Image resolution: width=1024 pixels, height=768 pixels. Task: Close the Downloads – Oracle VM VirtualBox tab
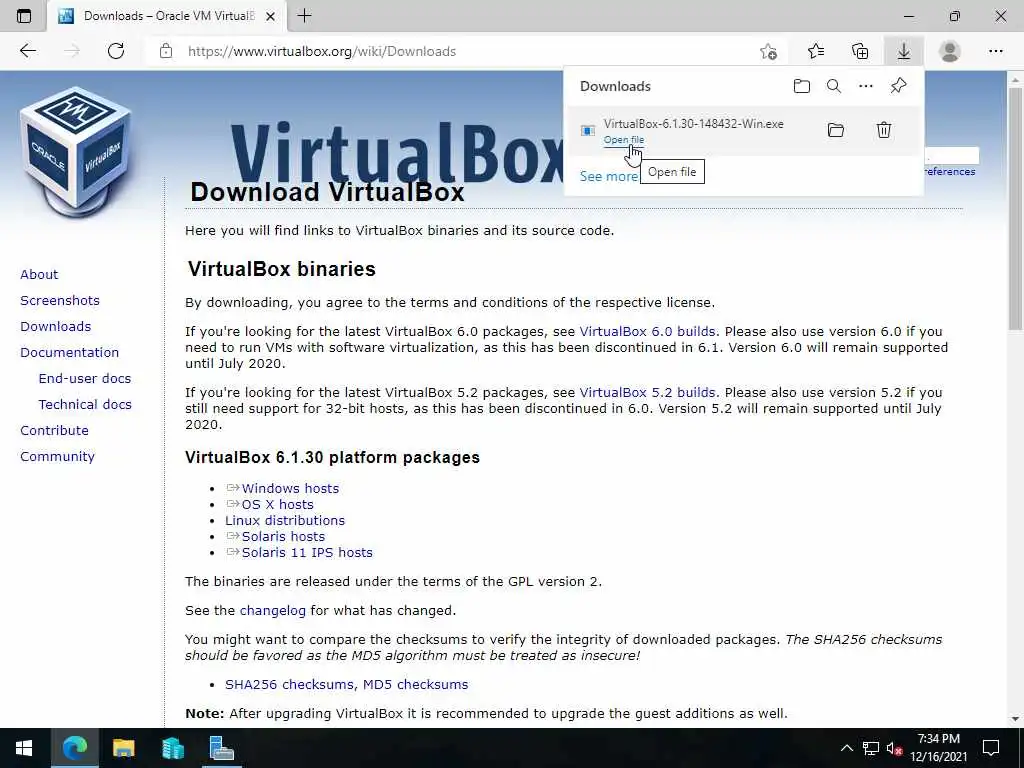tap(270, 16)
